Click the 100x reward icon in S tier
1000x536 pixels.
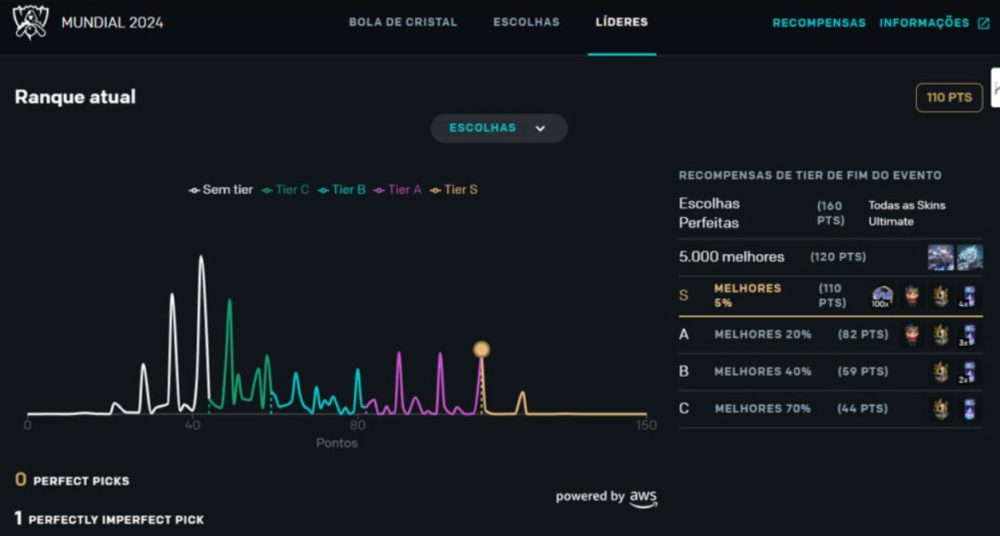[x=882, y=296]
